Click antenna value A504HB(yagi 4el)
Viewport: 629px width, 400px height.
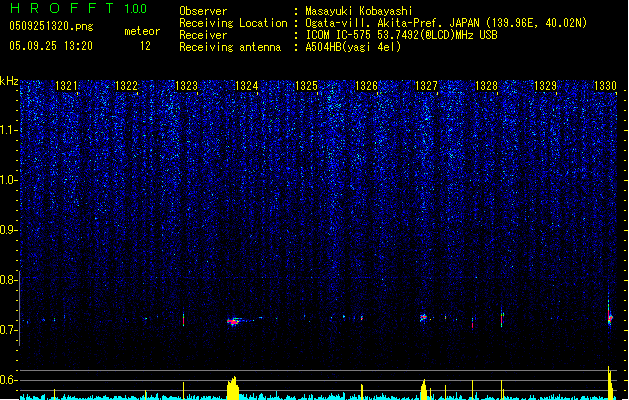point(353,47)
